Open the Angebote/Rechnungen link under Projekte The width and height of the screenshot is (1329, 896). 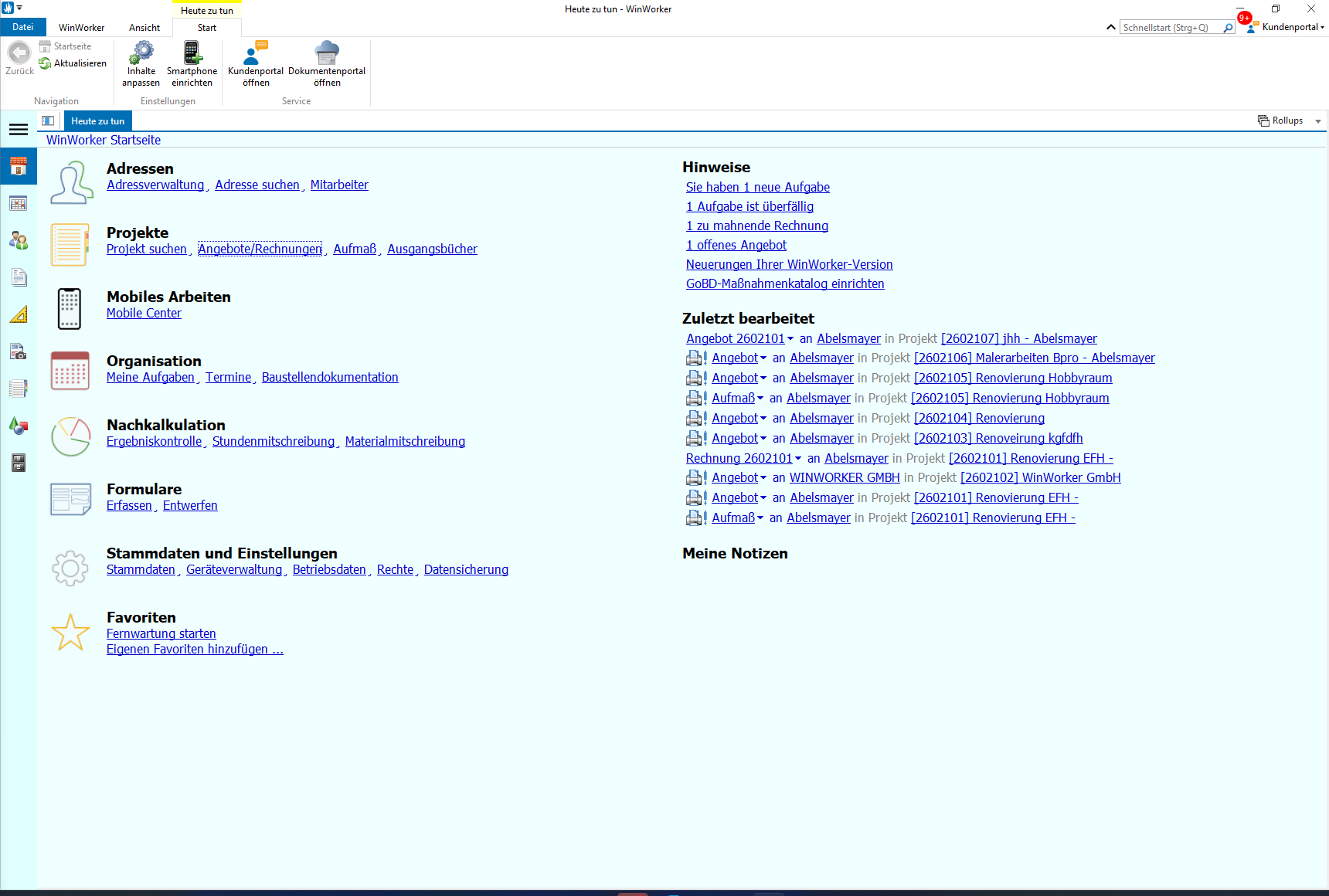(260, 249)
